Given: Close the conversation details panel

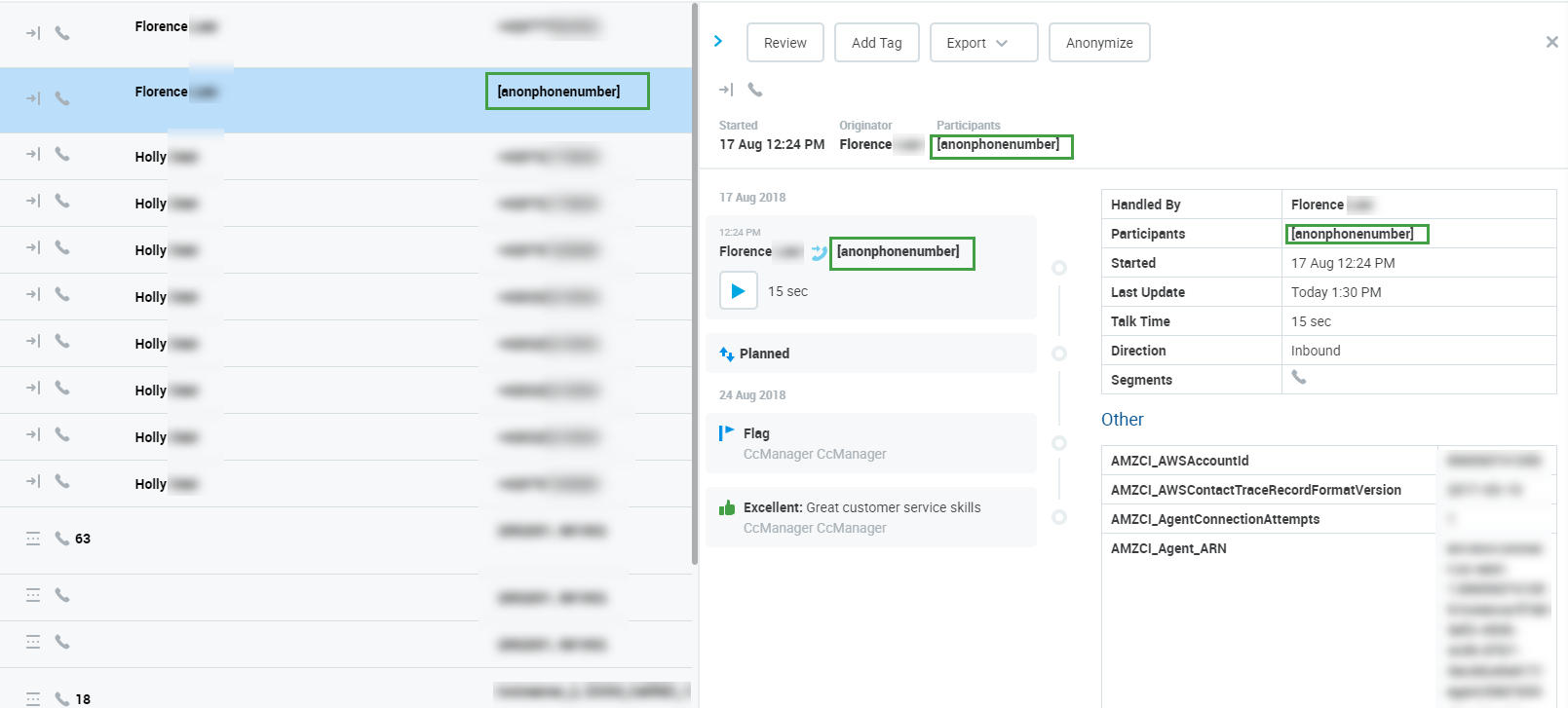Looking at the screenshot, I should click(x=1551, y=42).
